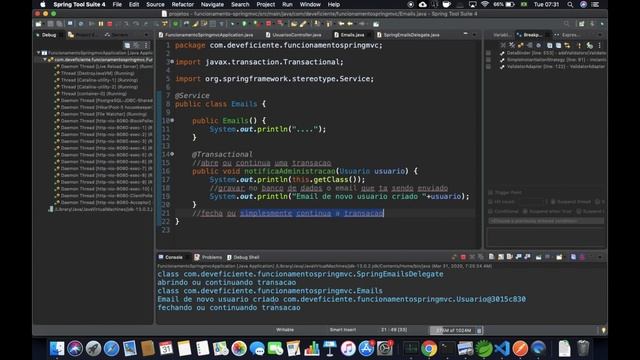Click the Debug view menu three-dots icon
This screenshot has width=640, height=360.
click(146, 45)
